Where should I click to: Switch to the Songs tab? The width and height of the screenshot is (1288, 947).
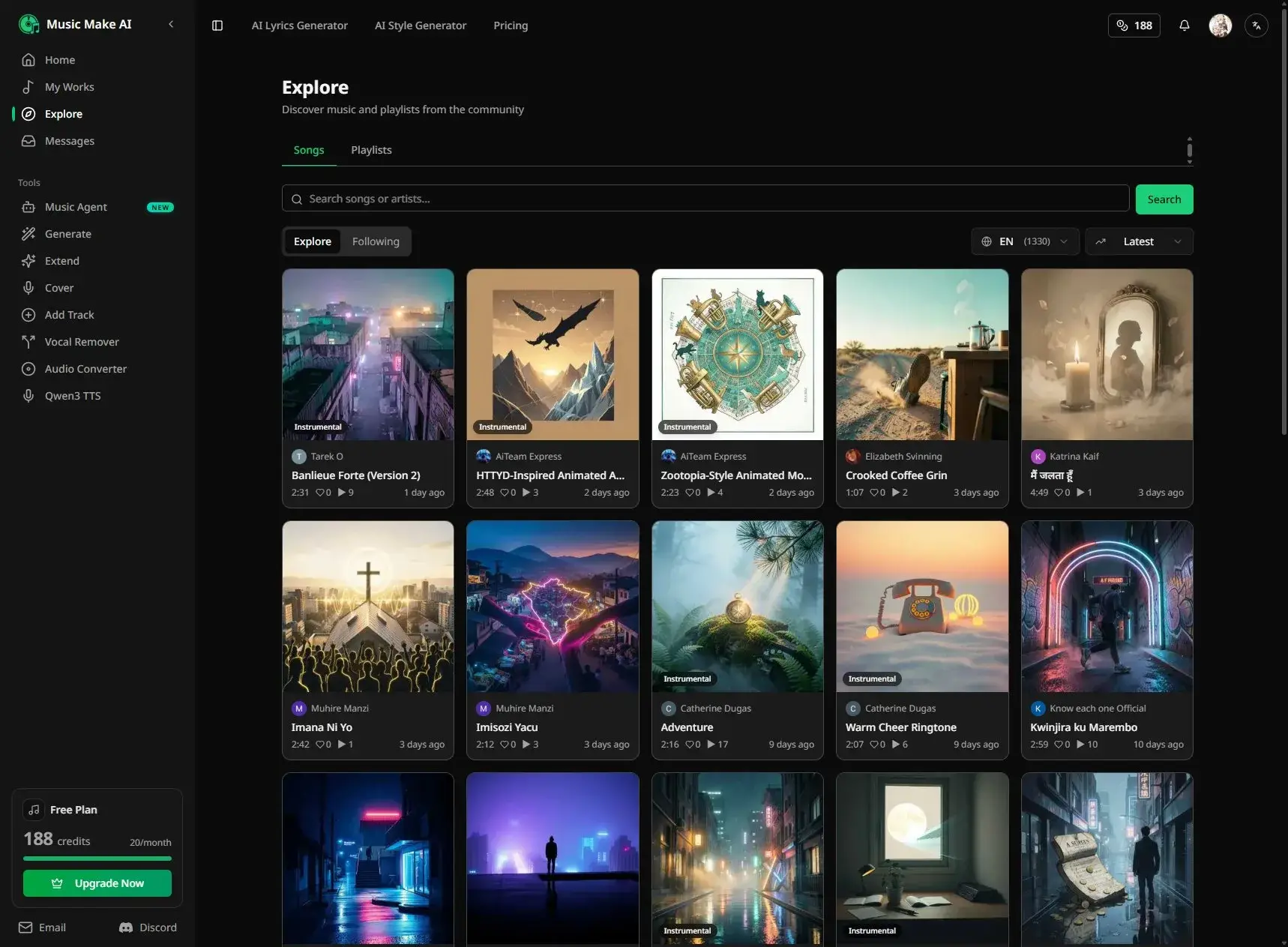point(309,150)
